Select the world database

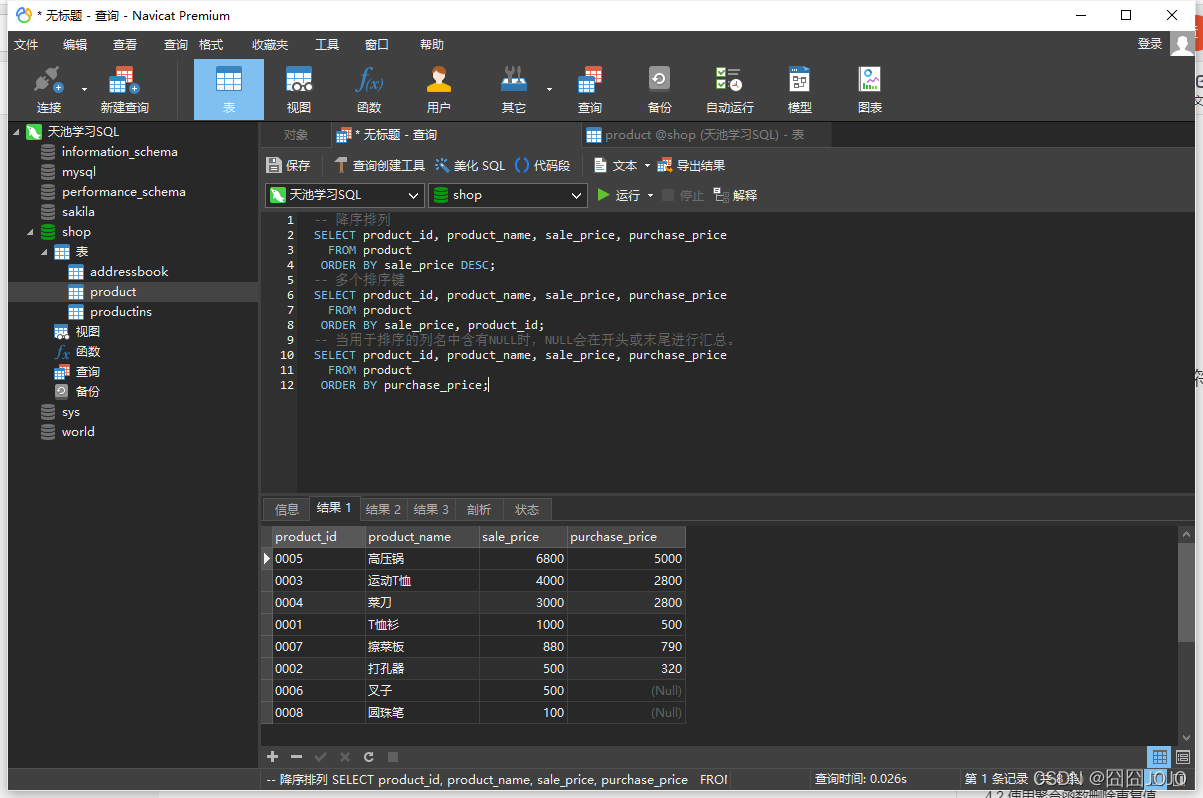coord(78,432)
